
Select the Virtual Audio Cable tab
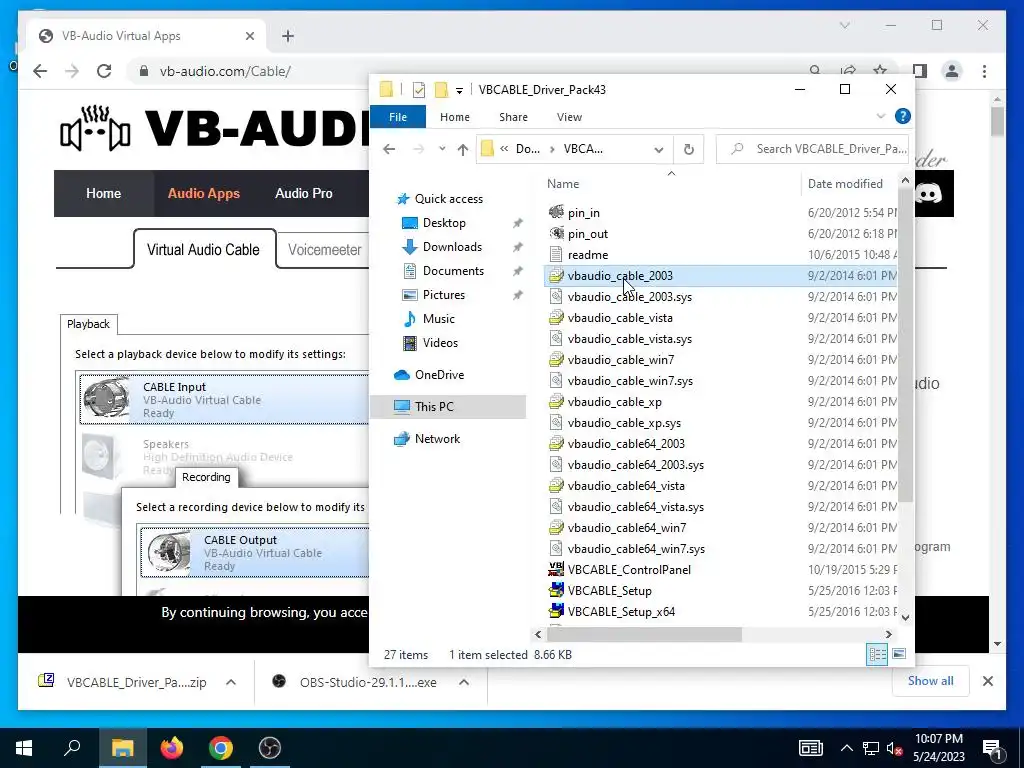(x=203, y=249)
